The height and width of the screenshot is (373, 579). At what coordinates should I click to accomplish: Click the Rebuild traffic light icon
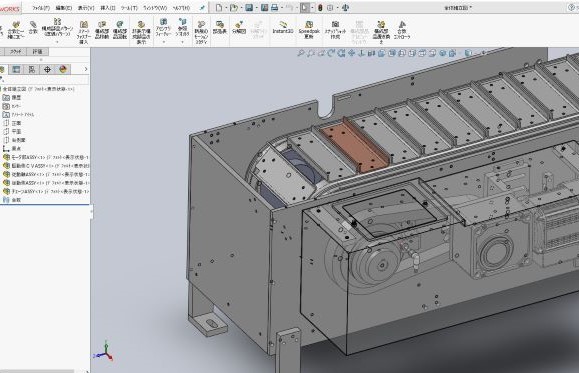(x=320, y=8)
